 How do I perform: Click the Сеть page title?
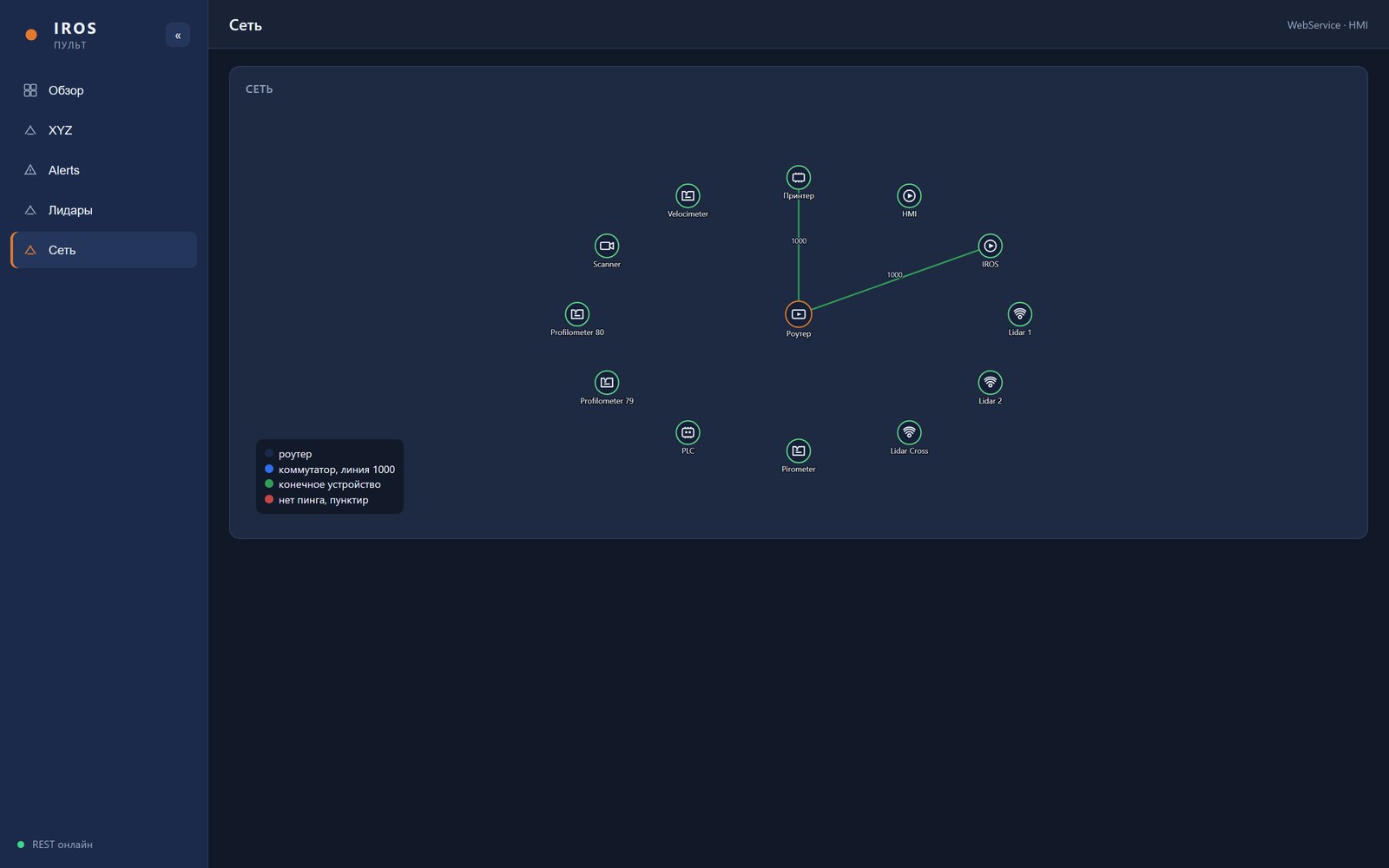tap(246, 25)
